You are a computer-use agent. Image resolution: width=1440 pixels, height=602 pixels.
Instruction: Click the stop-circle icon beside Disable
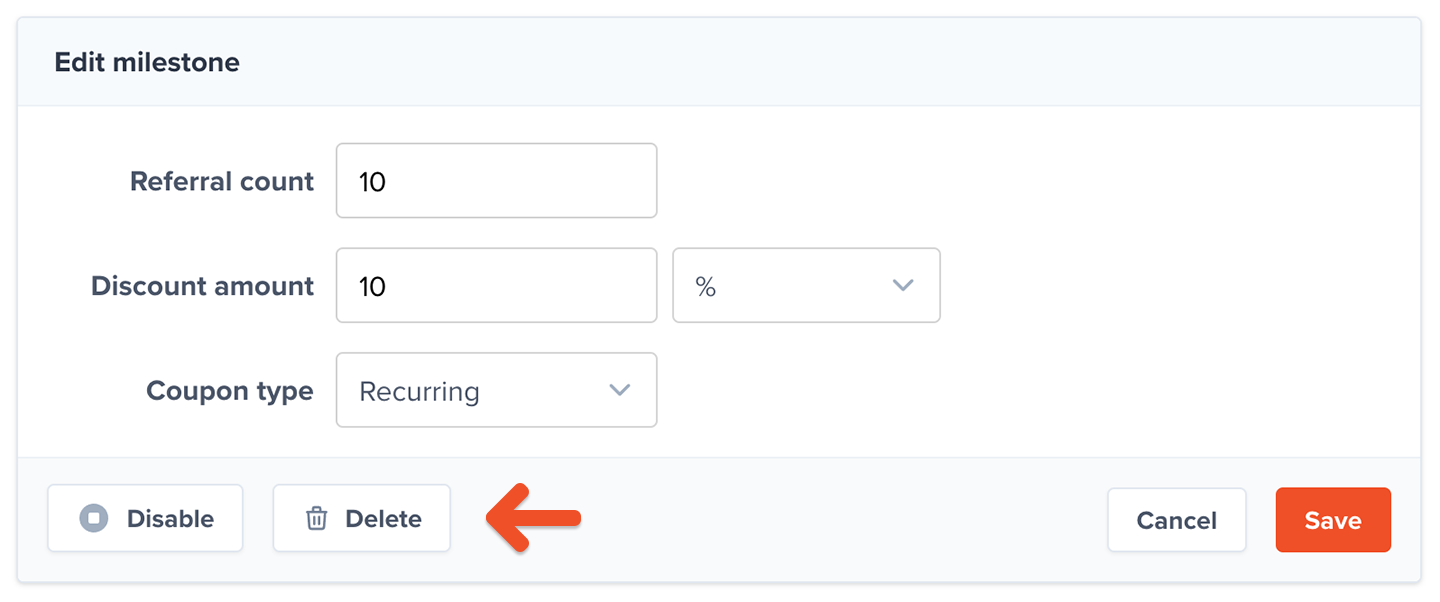tap(94, 519)
